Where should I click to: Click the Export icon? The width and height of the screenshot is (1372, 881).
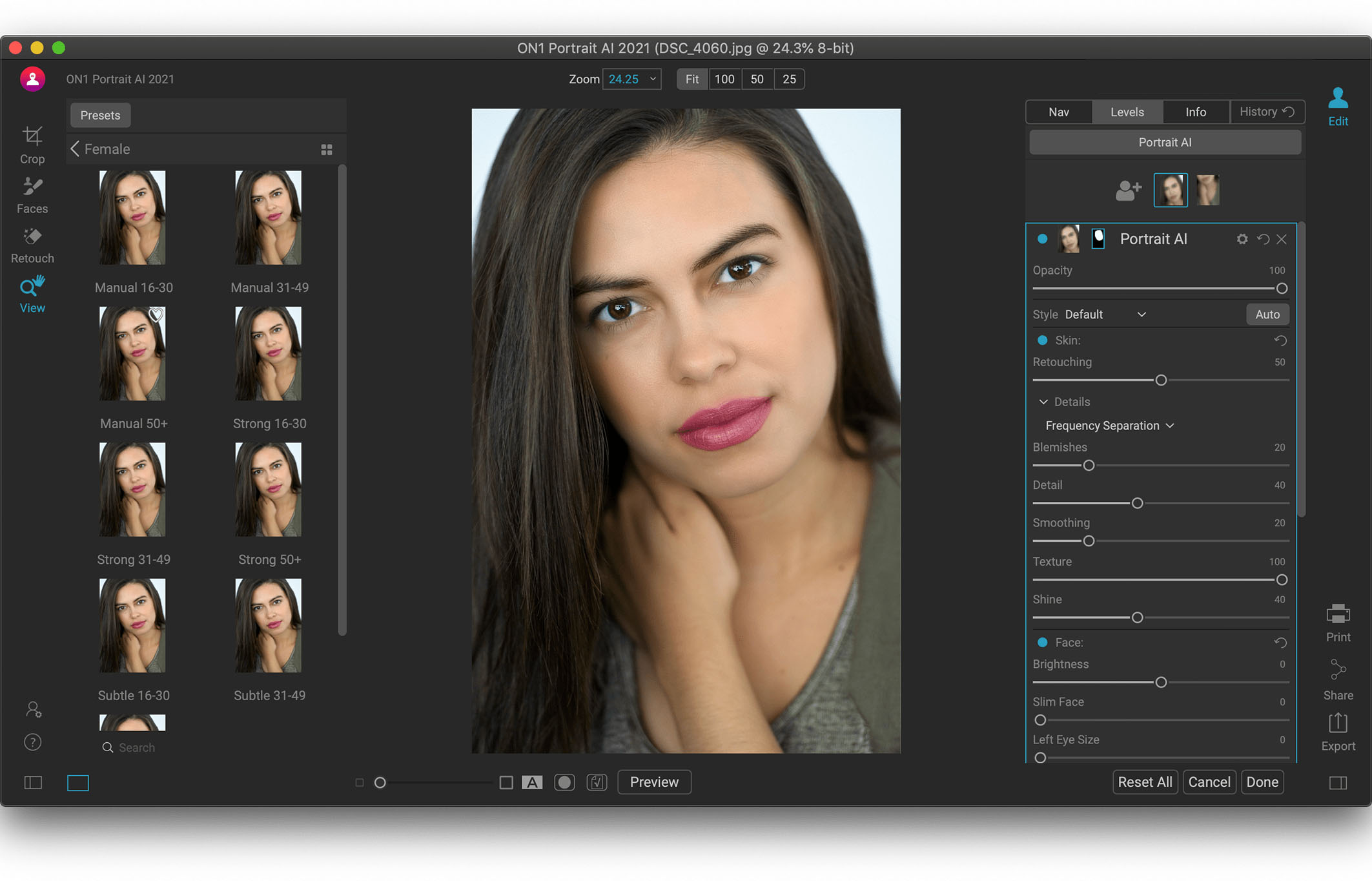[1338, 732]
